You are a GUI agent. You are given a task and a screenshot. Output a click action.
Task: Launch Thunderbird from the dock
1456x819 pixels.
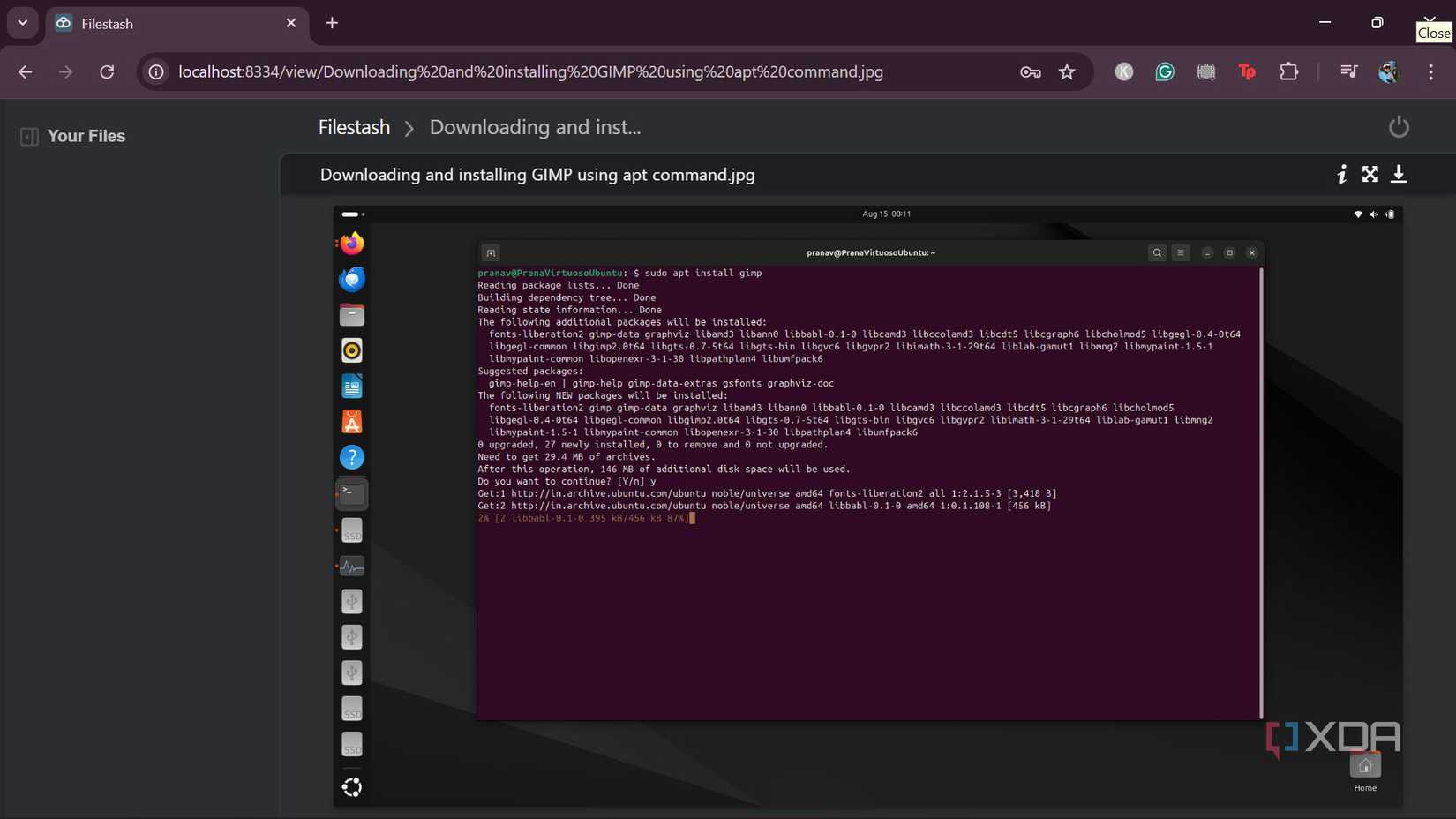352,279
